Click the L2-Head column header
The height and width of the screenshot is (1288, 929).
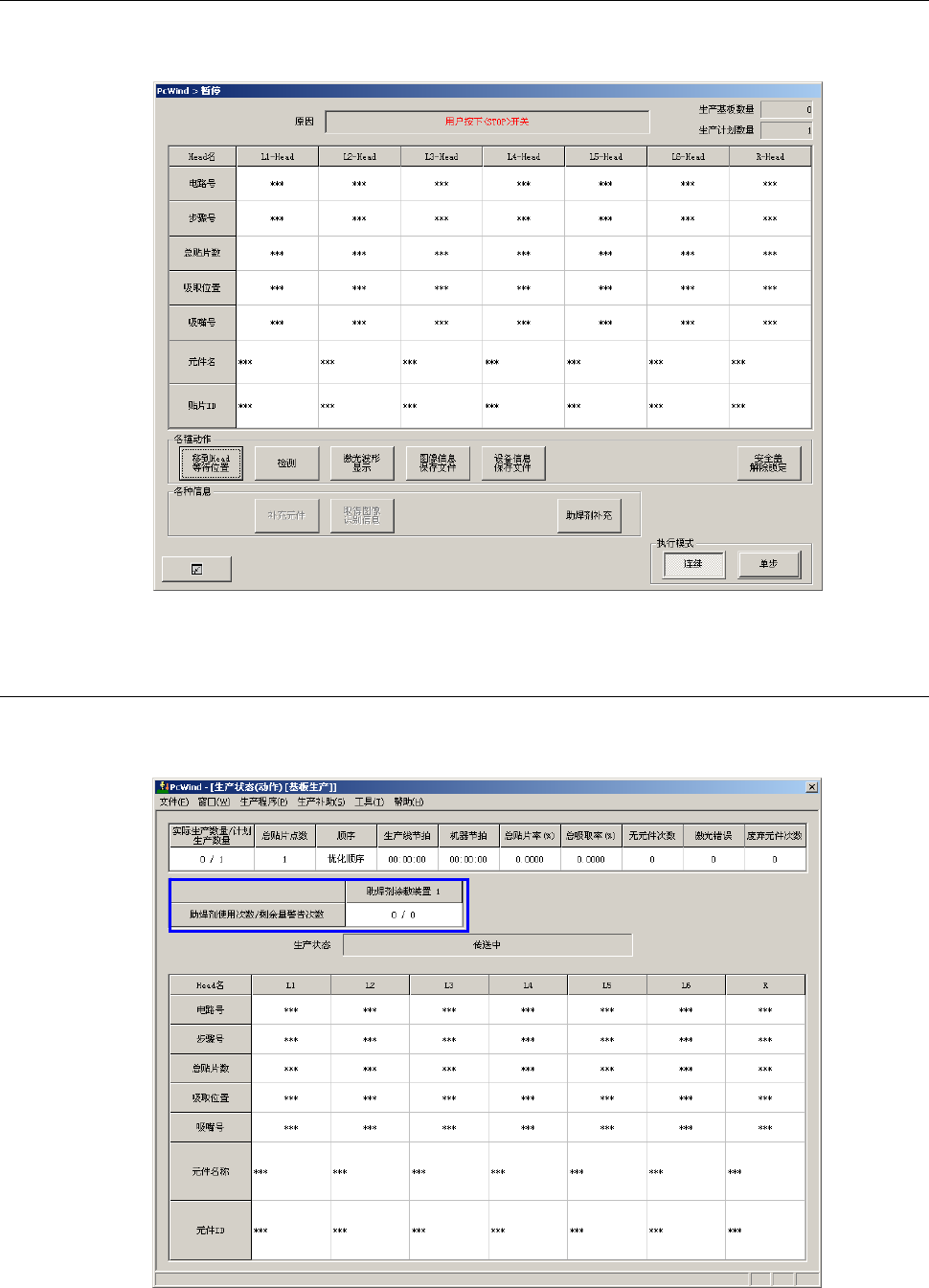[x=360, y=156]
